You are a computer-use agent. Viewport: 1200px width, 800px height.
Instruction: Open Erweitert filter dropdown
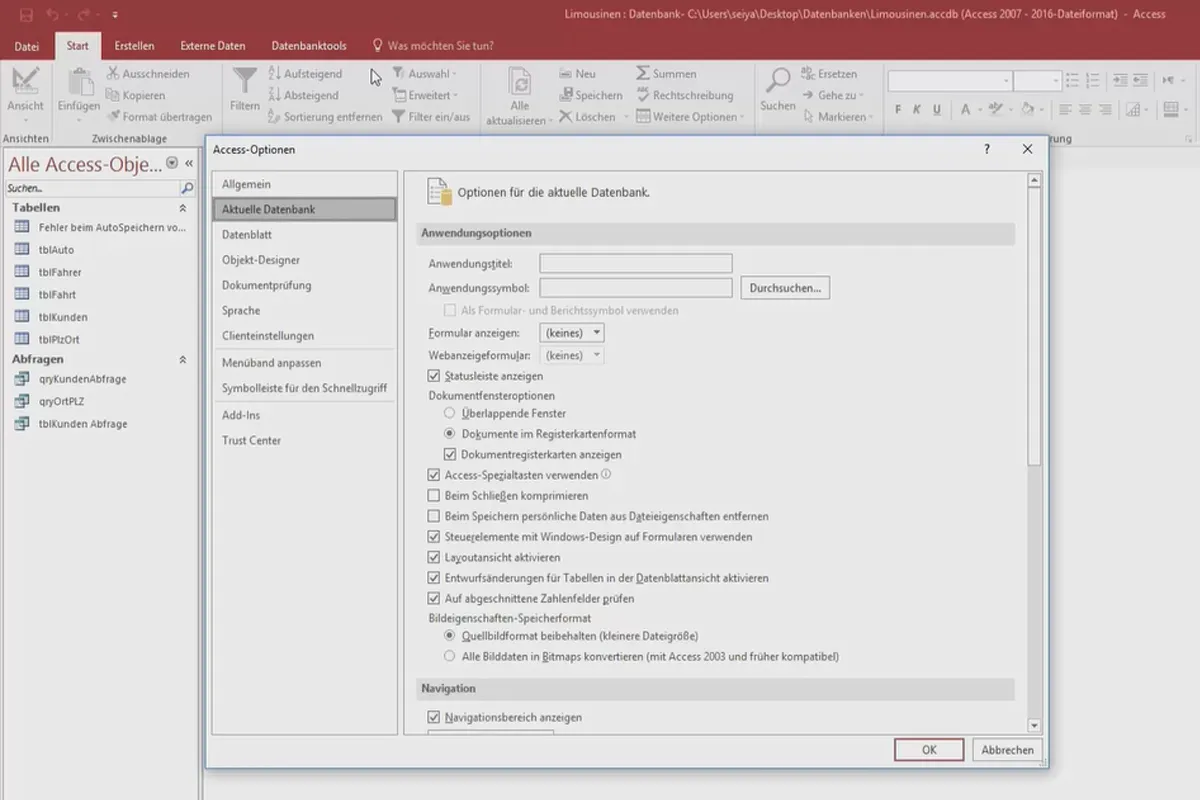[425, 95]
